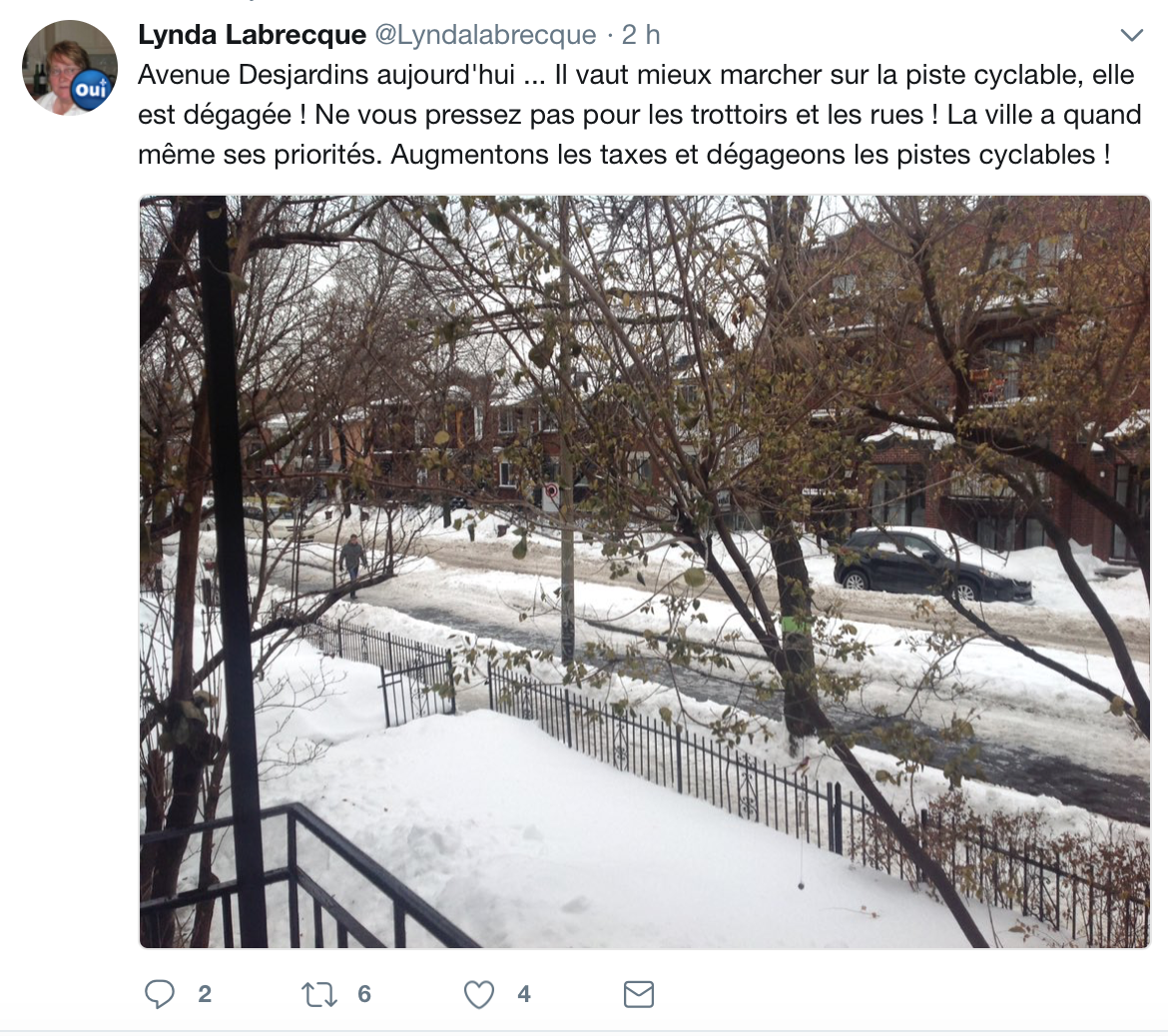Screen dimensions: 1168x1036
Task: Like the tweet with the heart icon
Action: click(x=479, y=994)
